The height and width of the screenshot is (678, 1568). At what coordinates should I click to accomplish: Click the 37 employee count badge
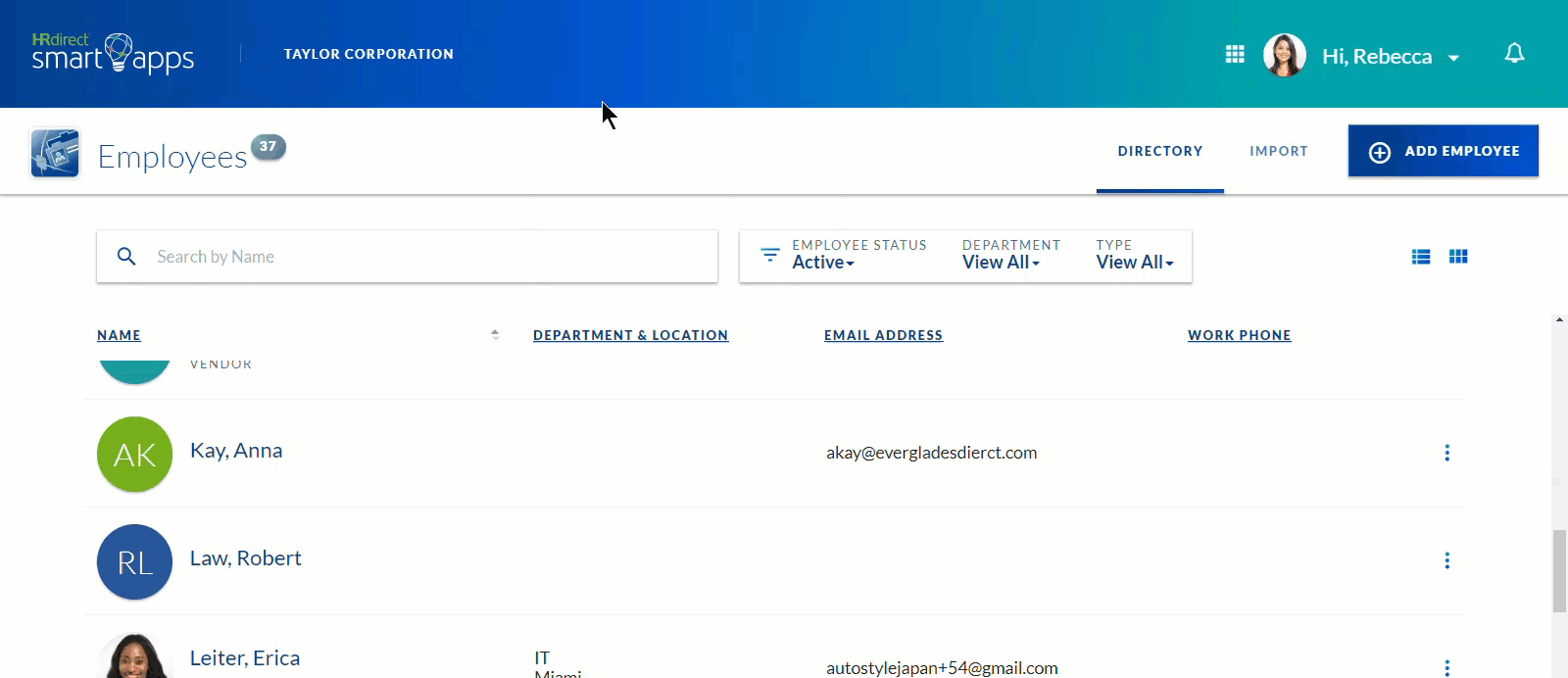click(x=268, y=147)
